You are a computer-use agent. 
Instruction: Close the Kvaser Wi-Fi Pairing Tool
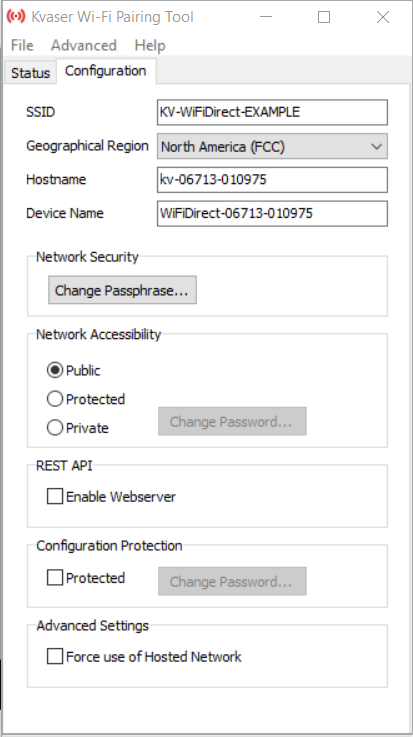coord(383,17)
